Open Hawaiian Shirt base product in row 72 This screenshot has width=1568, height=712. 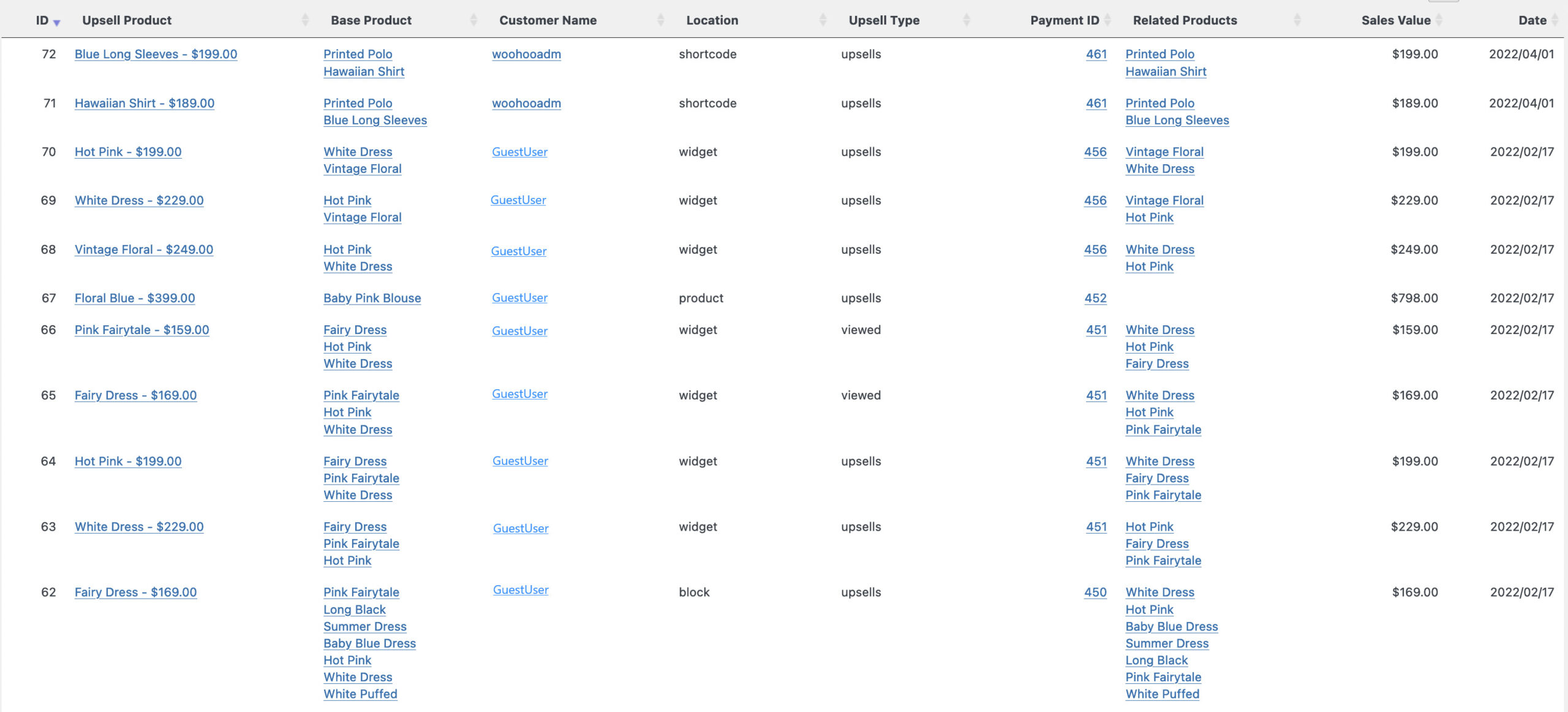pos(364,71)
